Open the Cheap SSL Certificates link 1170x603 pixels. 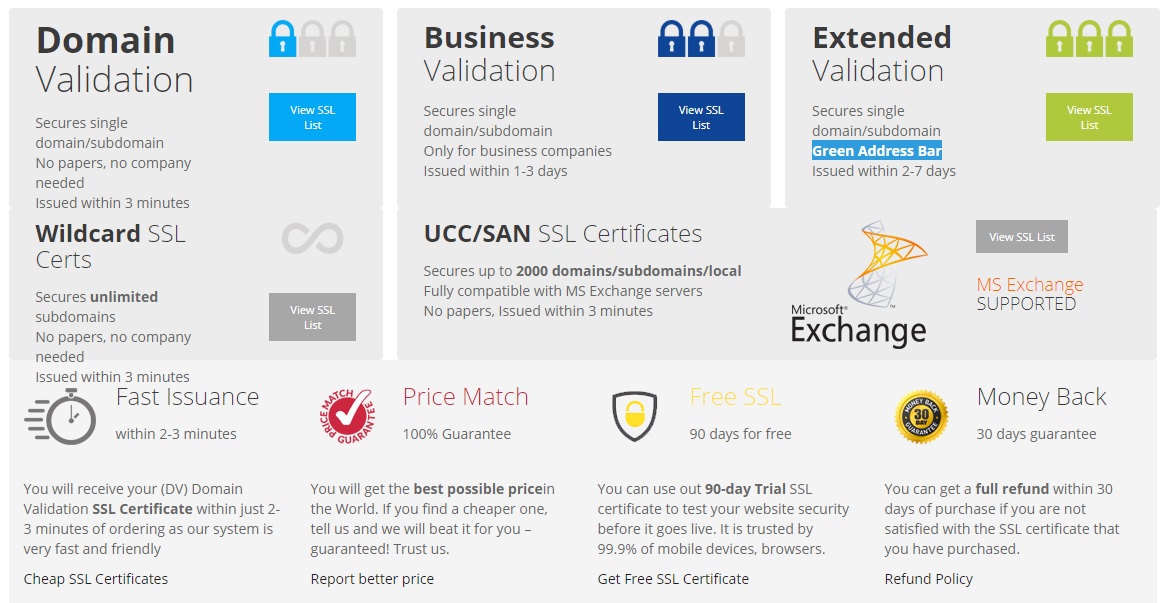coord(96,578)
